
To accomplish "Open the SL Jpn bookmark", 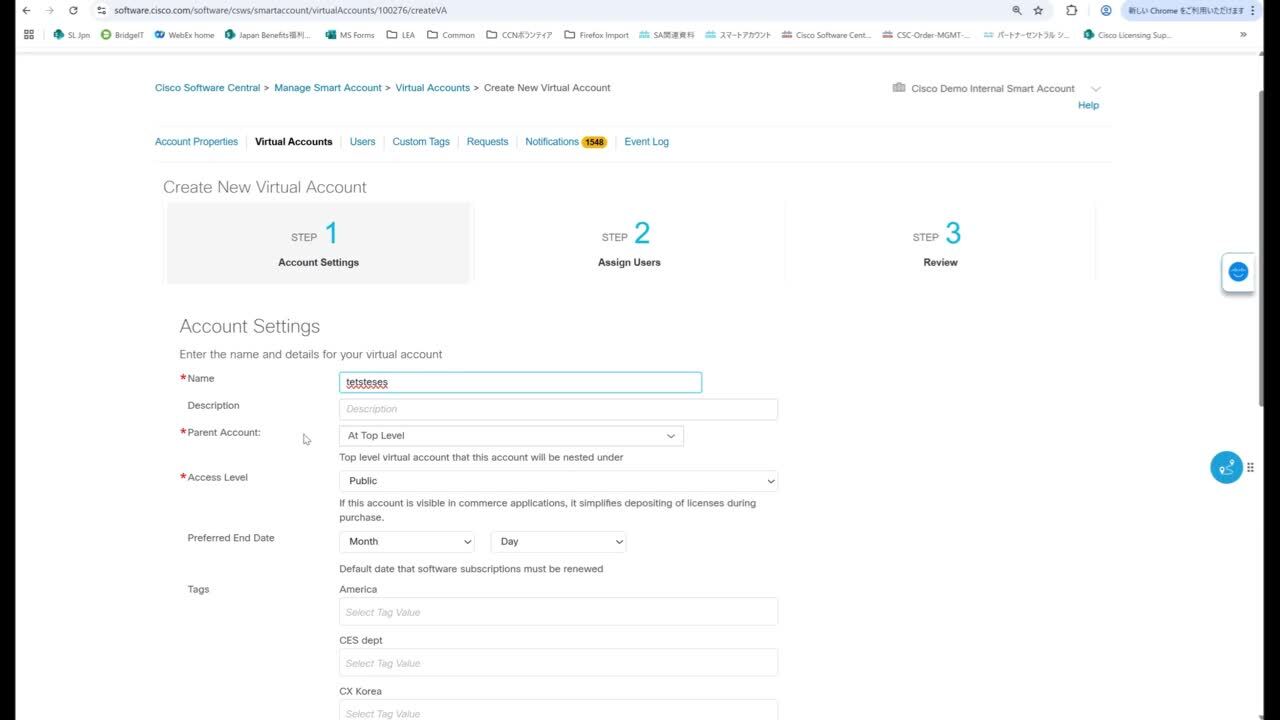I will tap(71, 34).
